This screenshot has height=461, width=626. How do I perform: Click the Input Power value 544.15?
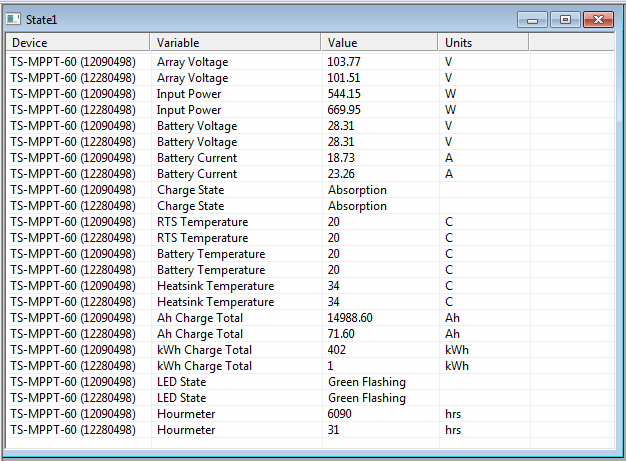344,94
